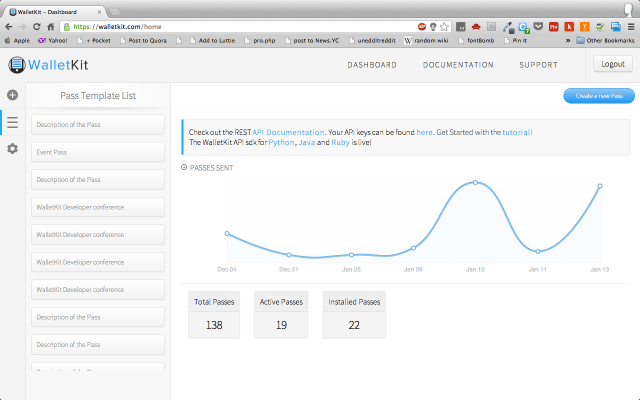The height and width of the screenshot is (400, 640).
Task: Click the Logout button
Action: tap(613, 64)
